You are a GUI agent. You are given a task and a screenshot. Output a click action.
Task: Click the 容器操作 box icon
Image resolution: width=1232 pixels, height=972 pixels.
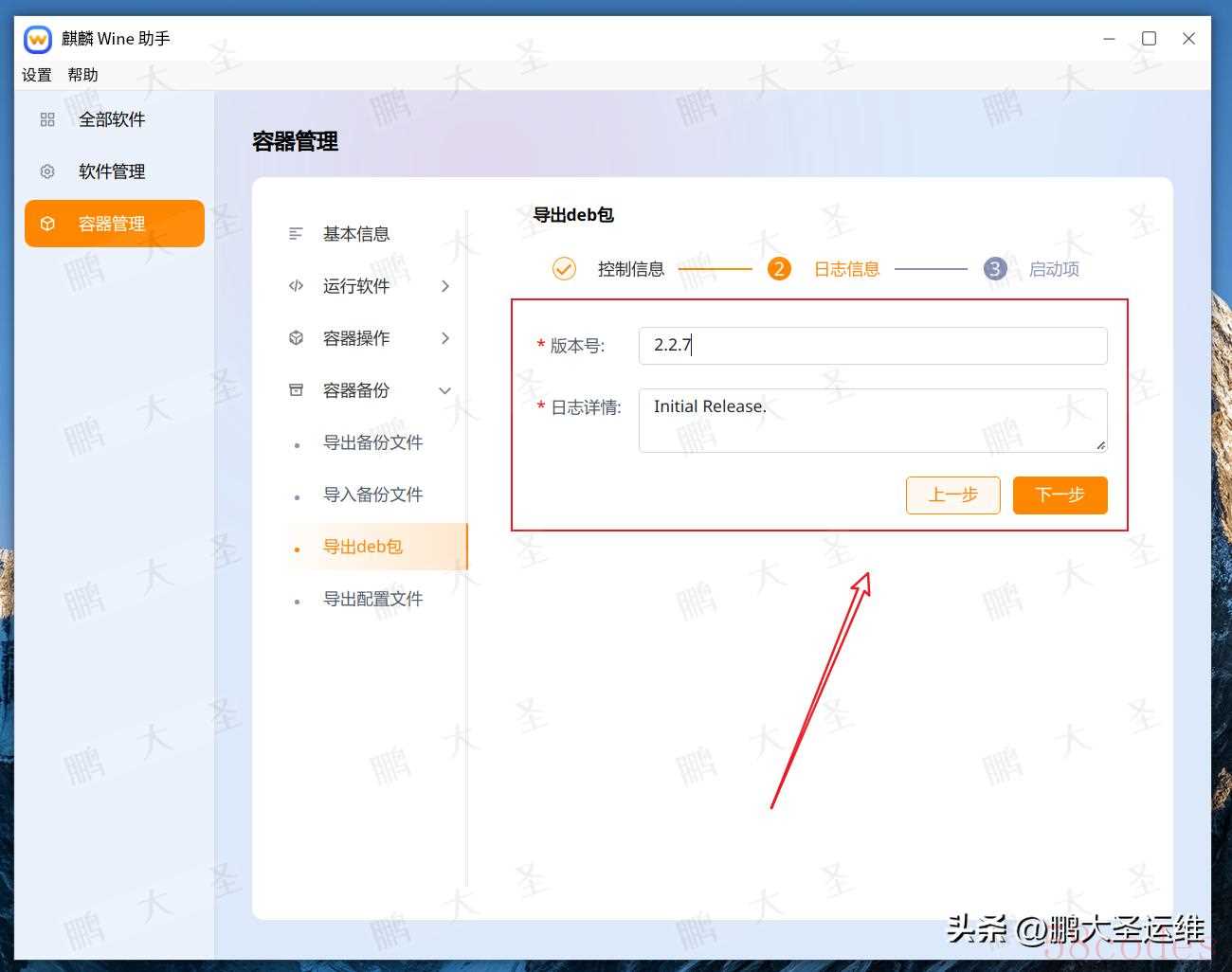tap(296, 338)
